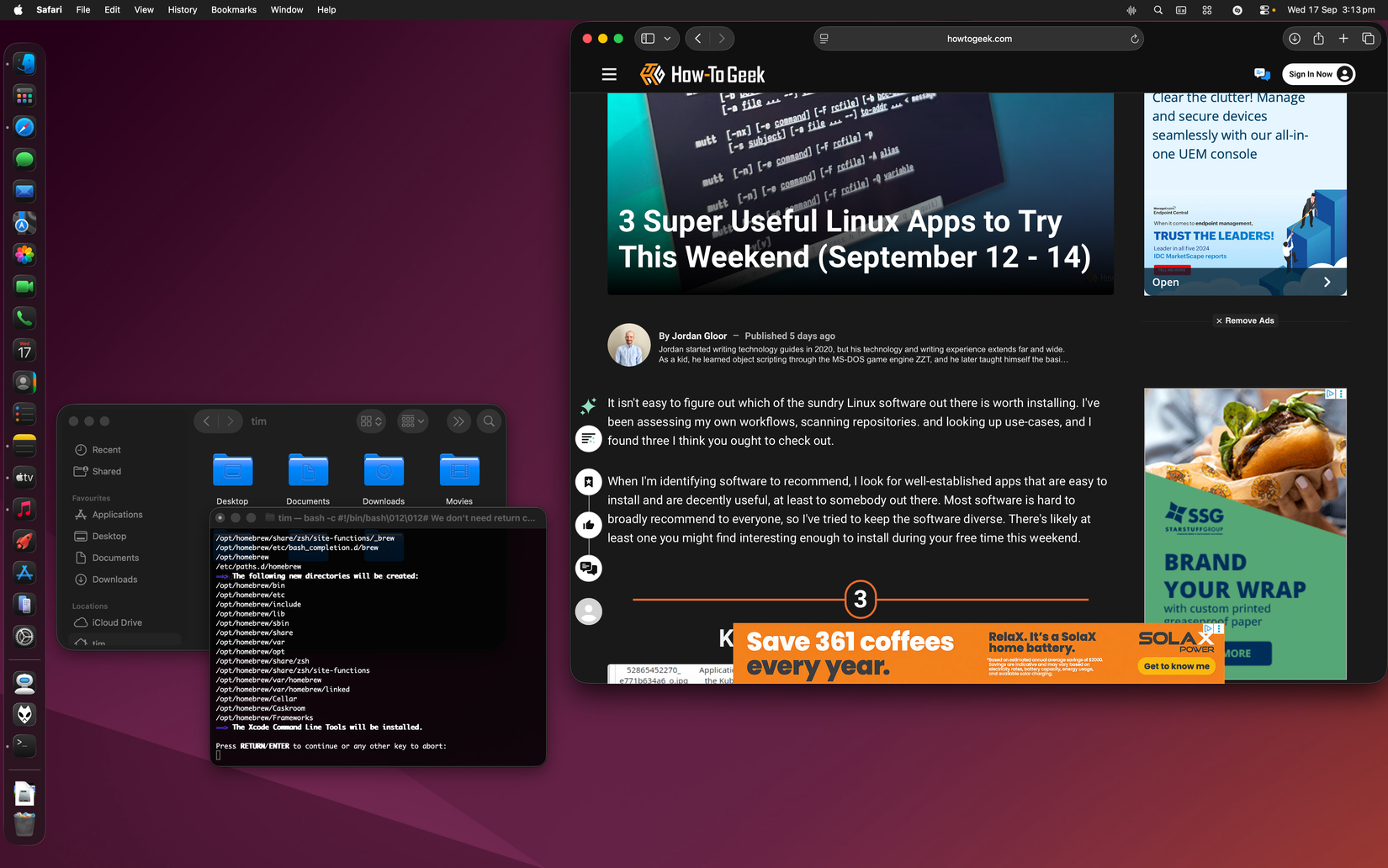Open How-To Geek comments via blue chat icon
The image size is (1388, 868).
coord(1262,74)
